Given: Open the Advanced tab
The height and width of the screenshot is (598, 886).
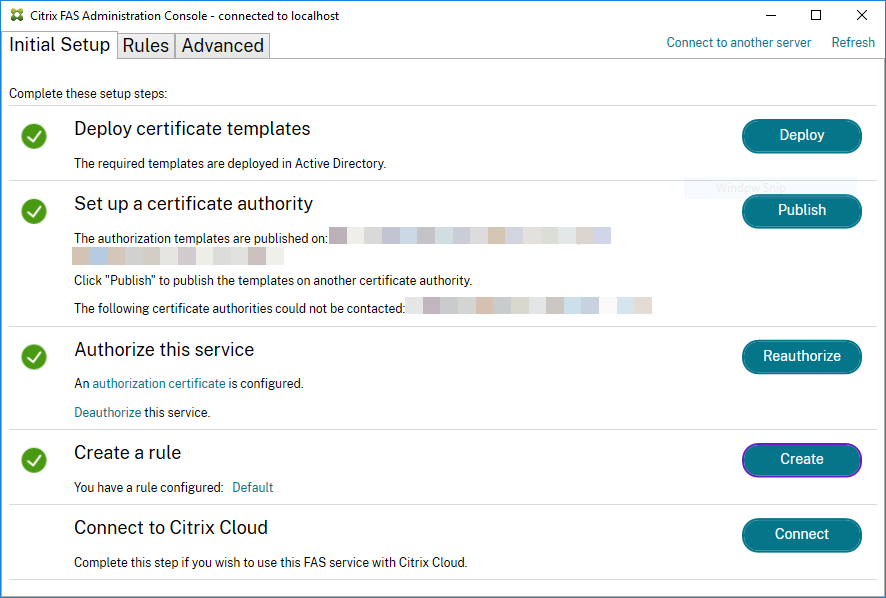Looking at the screenshot, I should point(223,46).
